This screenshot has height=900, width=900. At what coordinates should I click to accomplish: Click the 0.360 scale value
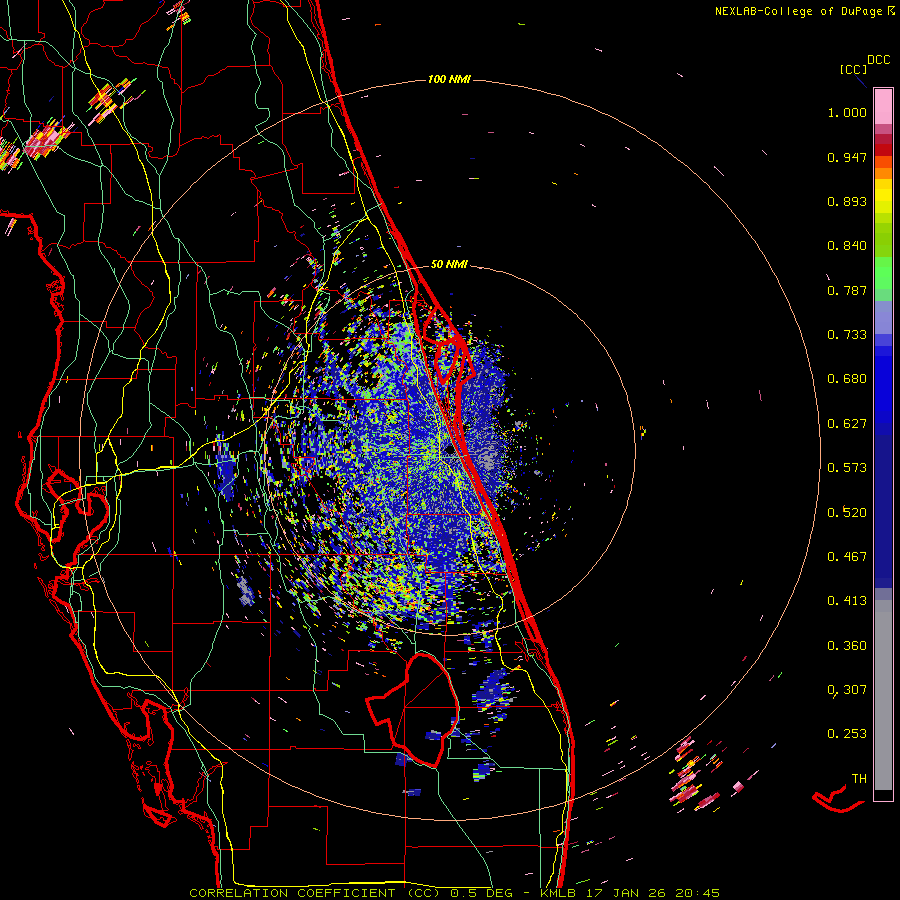coord(847,646)
